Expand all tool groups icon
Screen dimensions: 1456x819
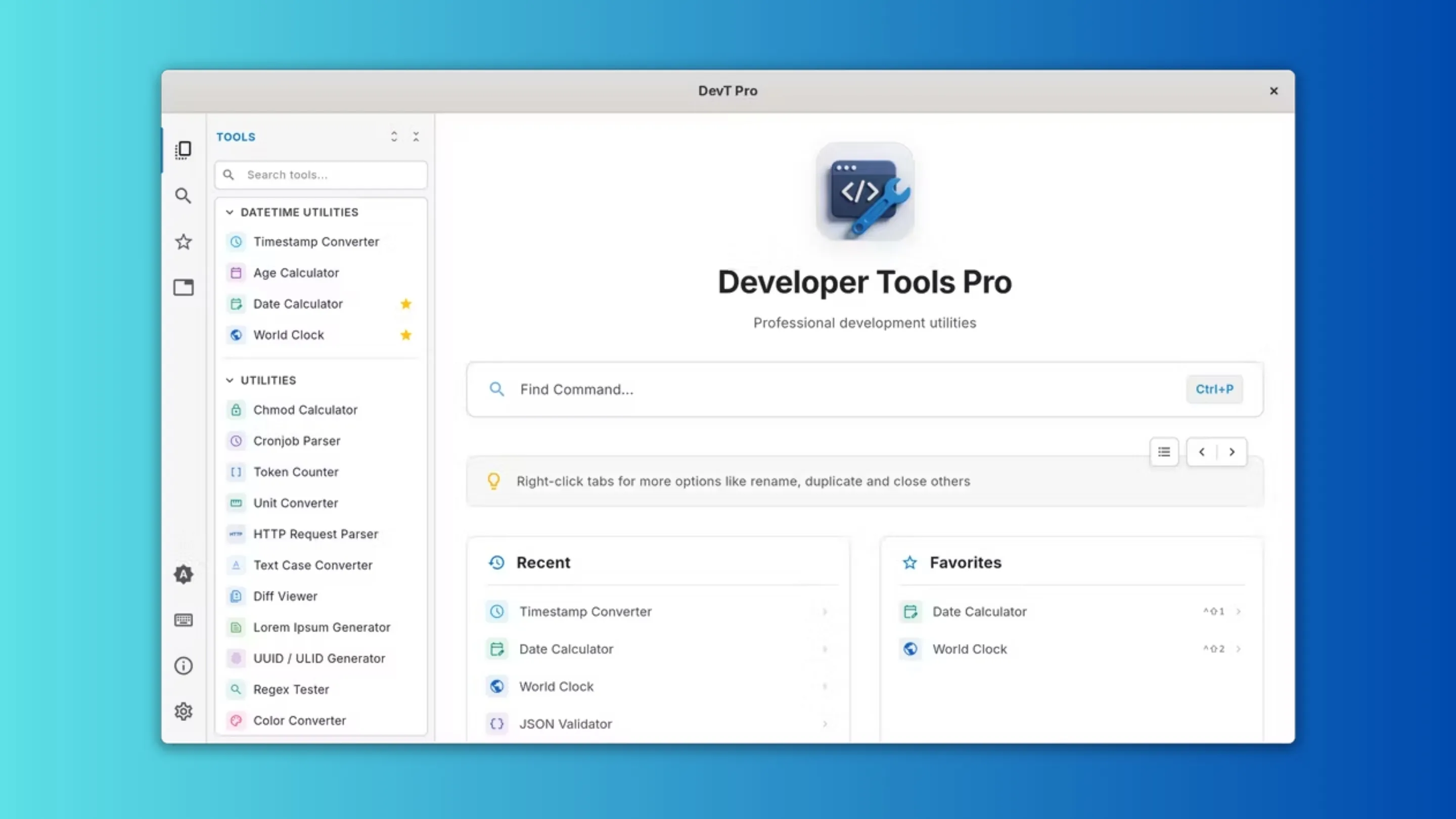394,137
